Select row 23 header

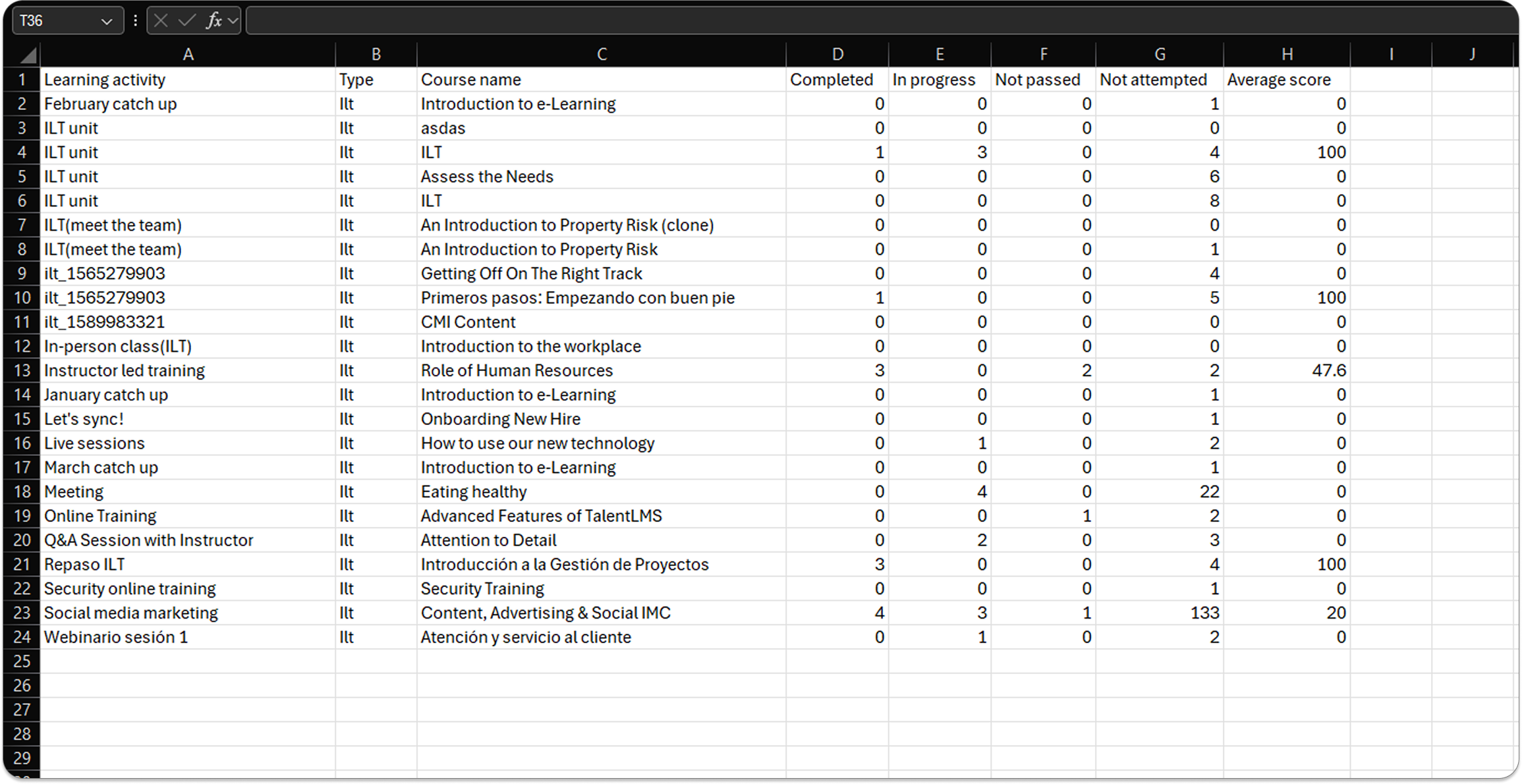(22, 613)
